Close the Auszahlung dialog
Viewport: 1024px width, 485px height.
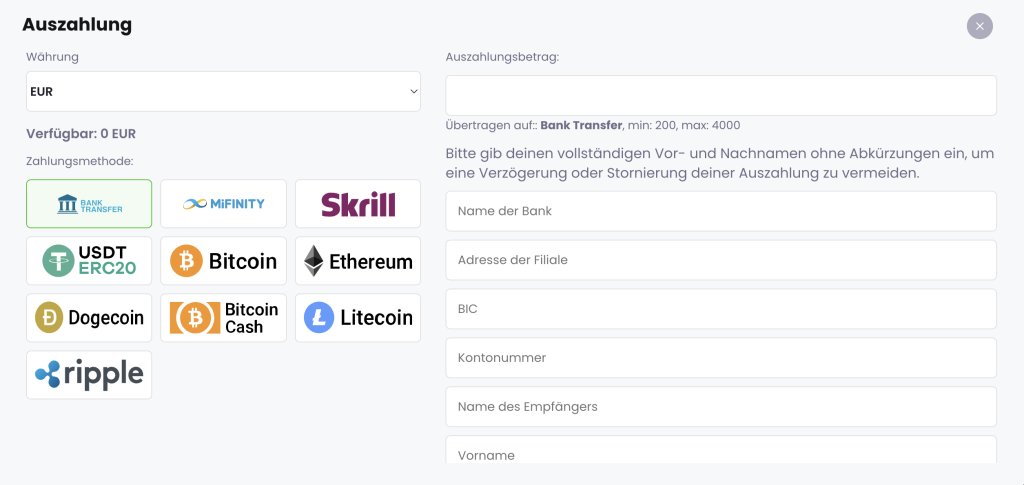980,26
